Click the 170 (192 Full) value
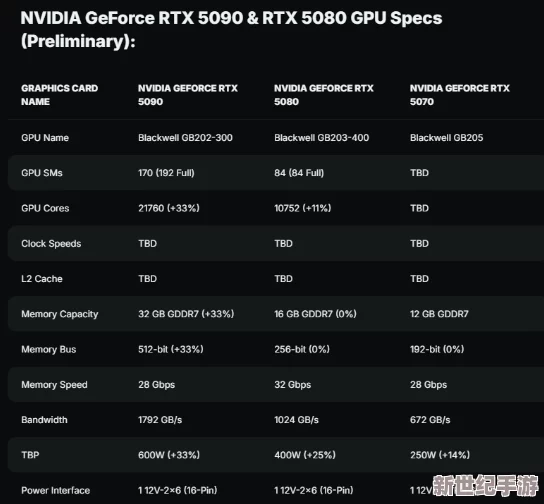This screenshot has height=504, width=544. (x=166, y=173)
